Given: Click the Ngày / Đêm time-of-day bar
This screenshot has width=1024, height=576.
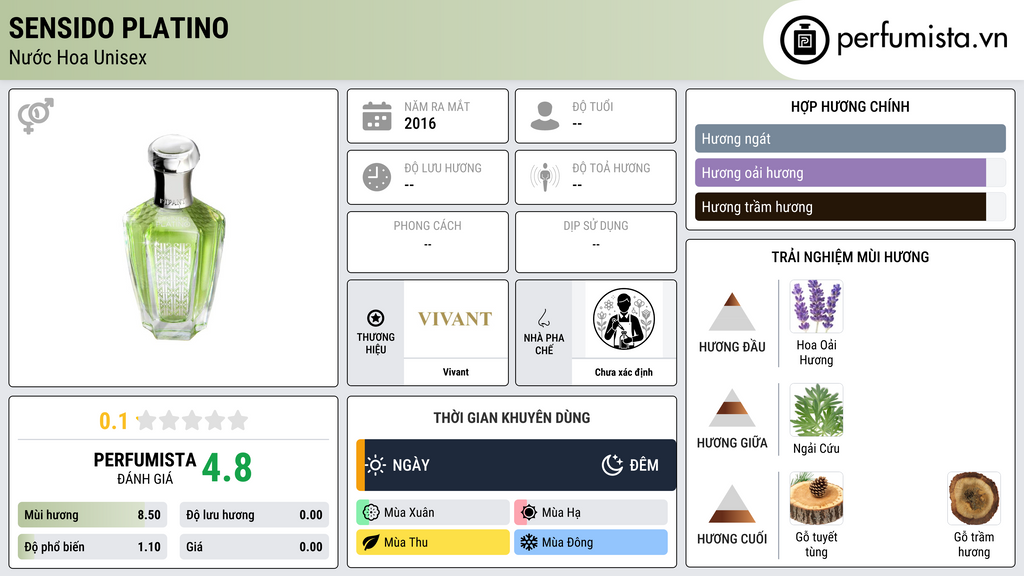Looking at the screenshot, I should click(x=516, y=465).
